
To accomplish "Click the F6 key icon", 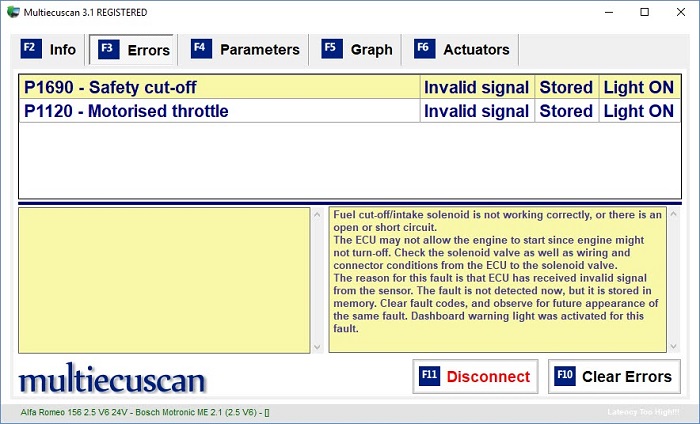I will point(424,49).
